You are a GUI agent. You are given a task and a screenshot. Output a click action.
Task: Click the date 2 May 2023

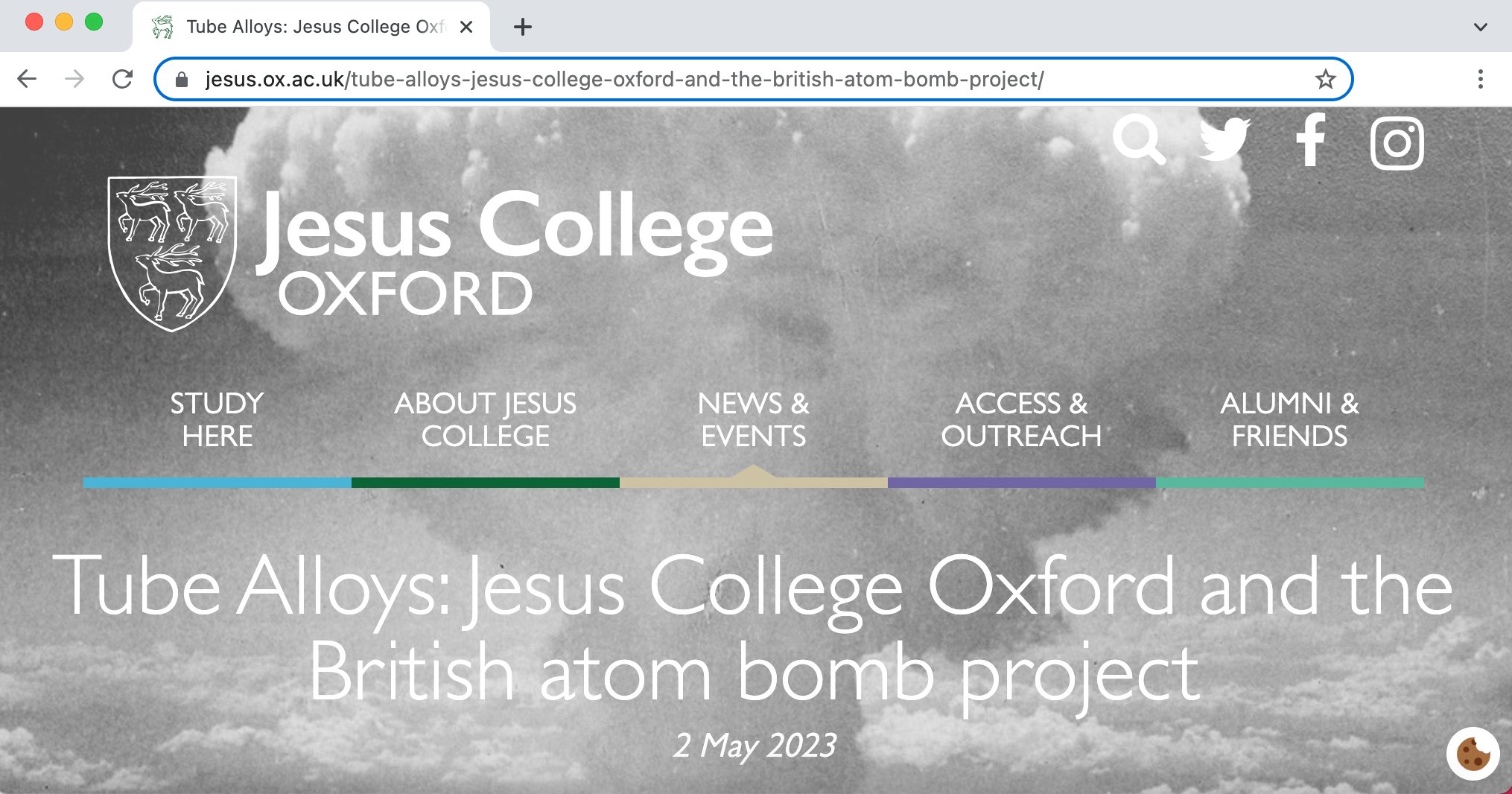coord(755,746)
